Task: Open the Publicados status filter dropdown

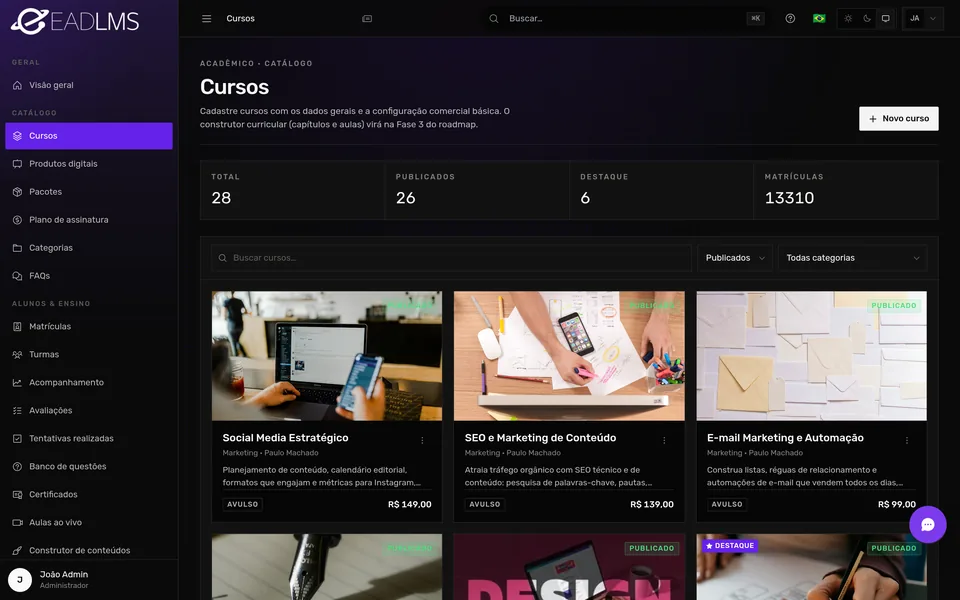Action: click(x=735, y=258)
